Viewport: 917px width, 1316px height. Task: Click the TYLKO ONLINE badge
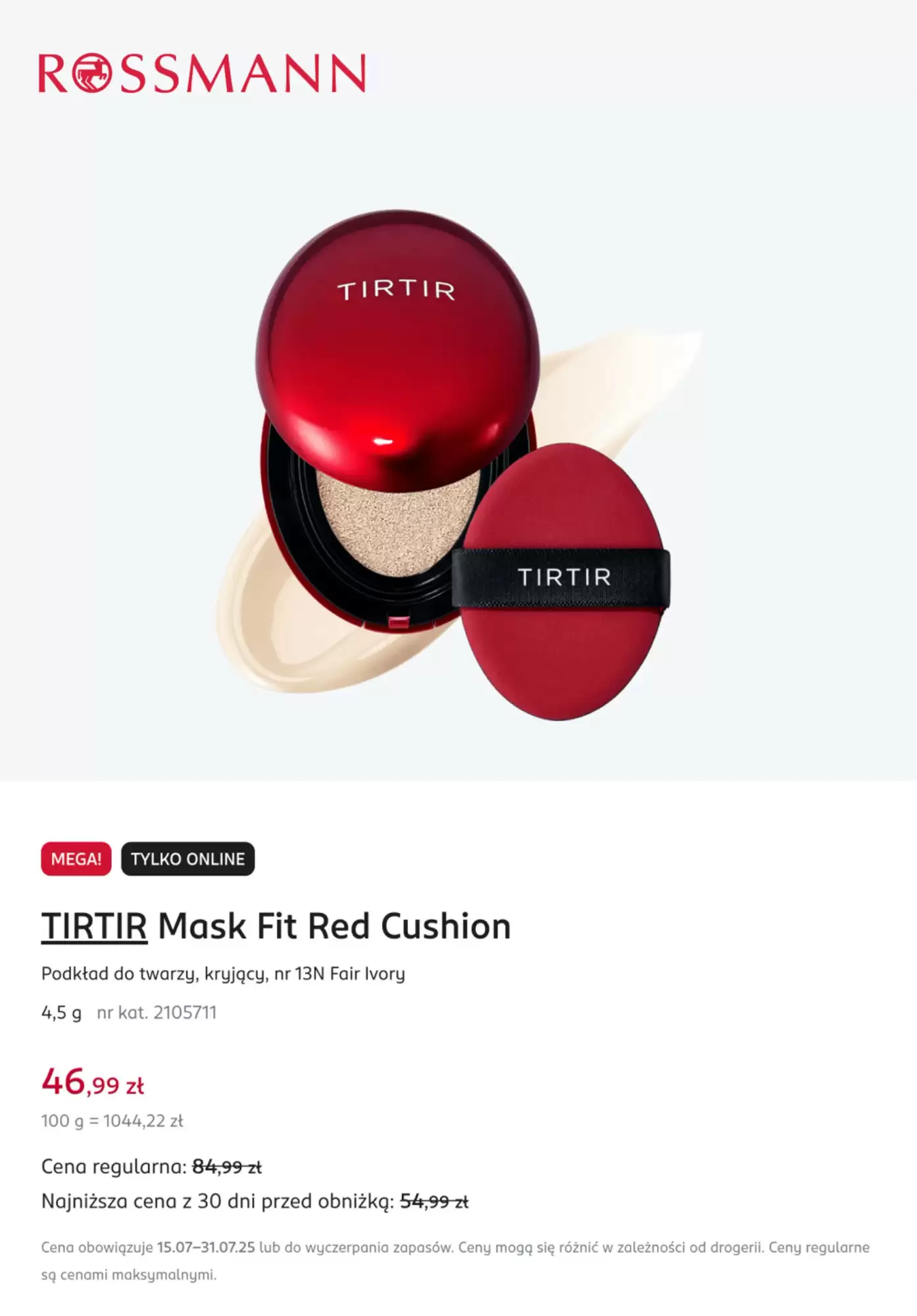pyautogui.click(x=187, y=859)
